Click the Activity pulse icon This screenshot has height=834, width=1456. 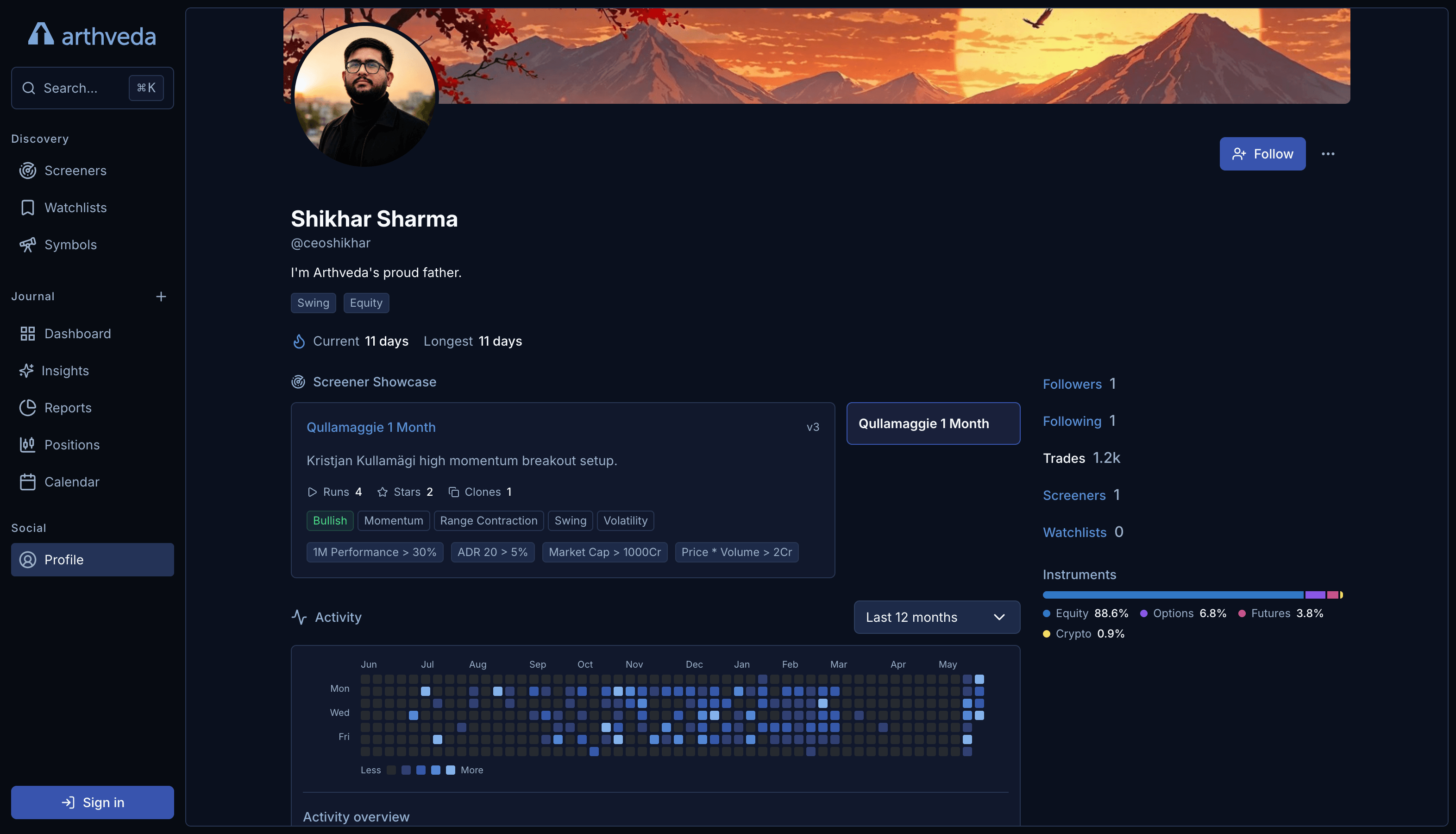pyautogui.click(x=299, y=617)
